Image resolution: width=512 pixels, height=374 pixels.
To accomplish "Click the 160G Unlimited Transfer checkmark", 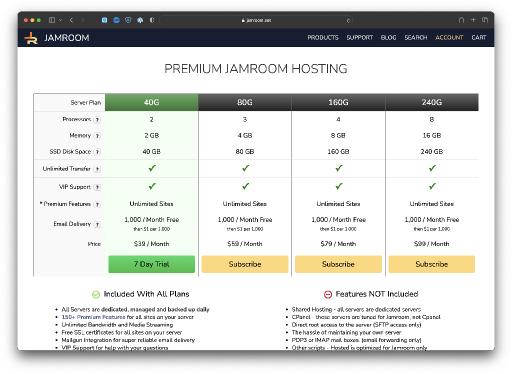I will point(339,168).
